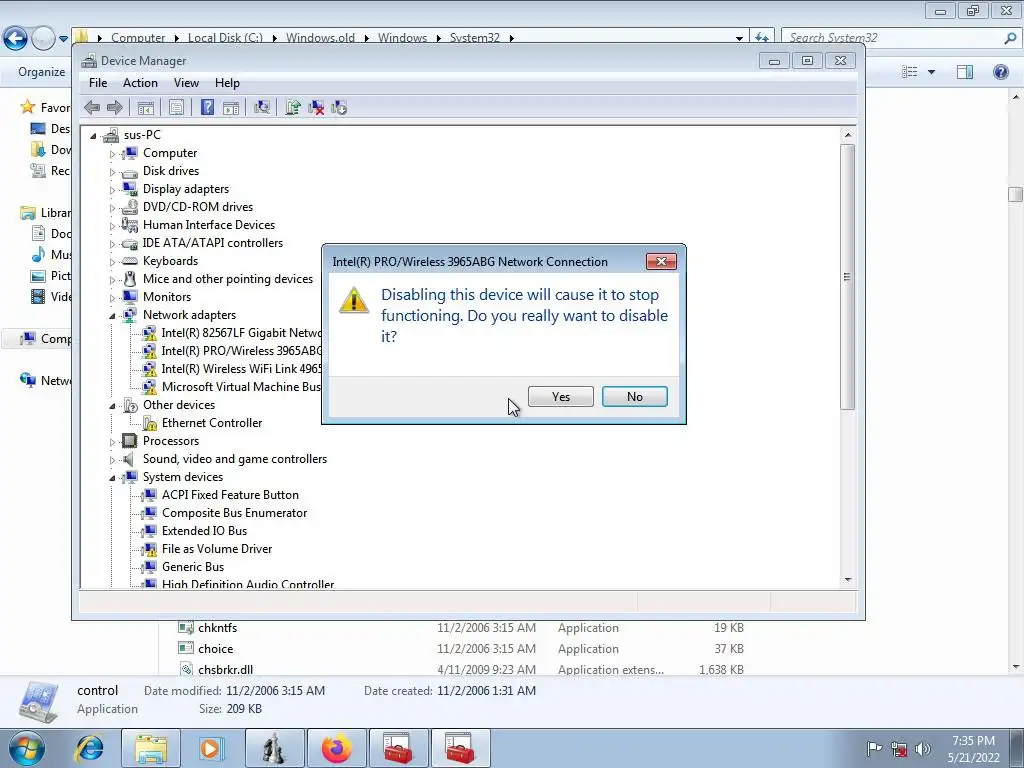Image resolution: width=1024 pixels, height=768 pixels.
Task: Click the Uninstall device toolbar icon with red X
Action: pyautogui.click(x=316, y=108)
